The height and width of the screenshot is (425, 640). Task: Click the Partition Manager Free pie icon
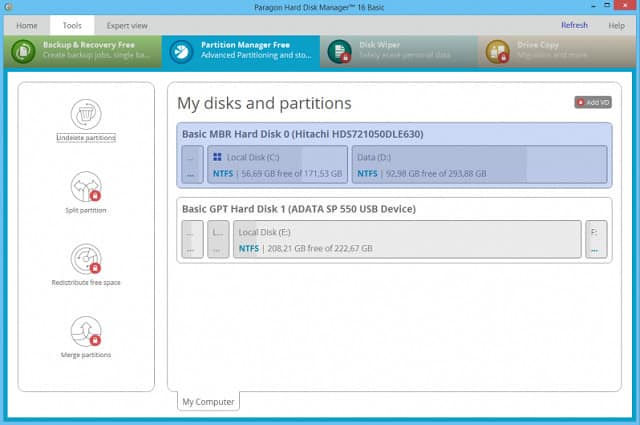(x=181, y=51)
